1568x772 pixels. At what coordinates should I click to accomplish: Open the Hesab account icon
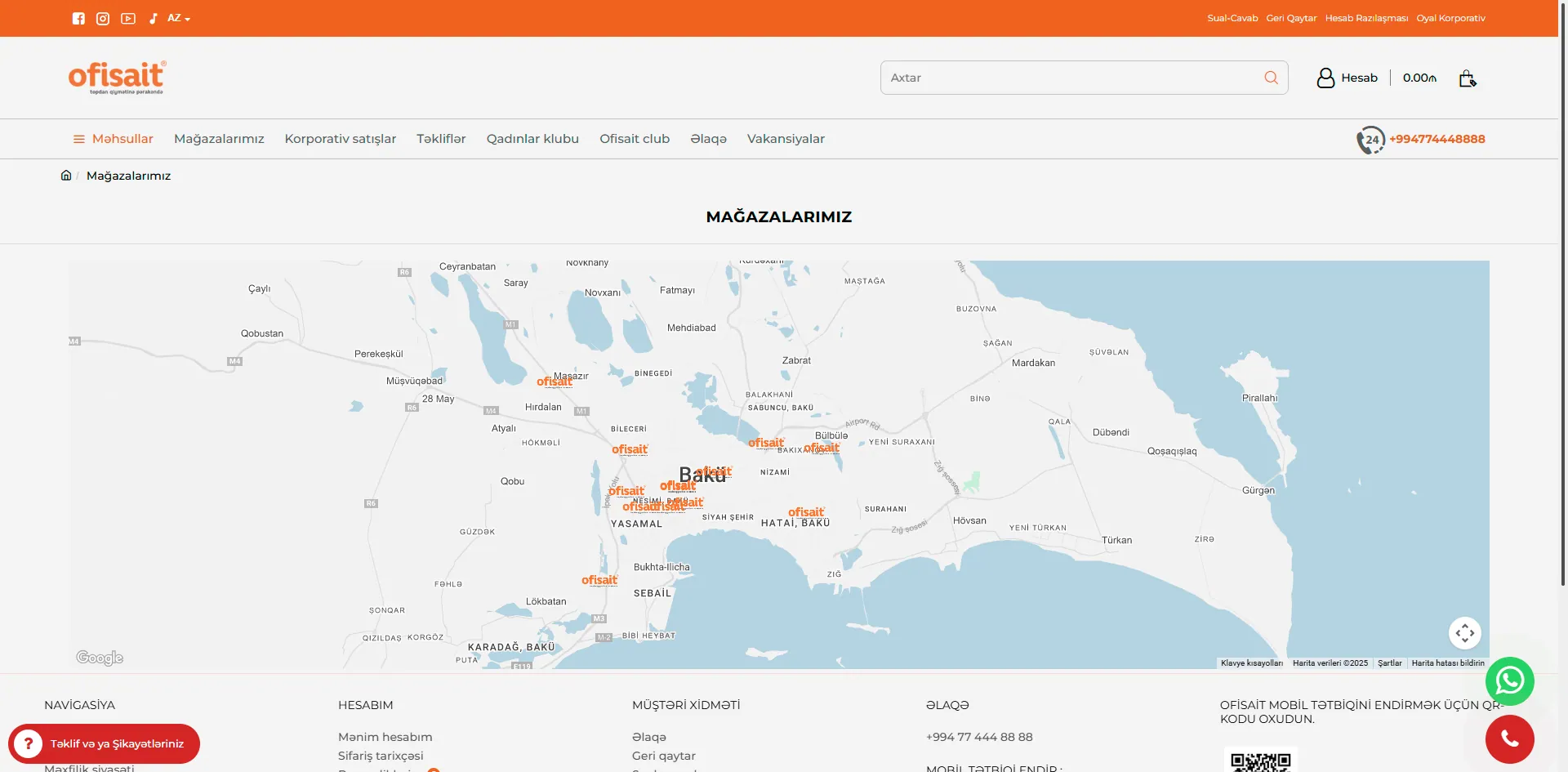(1325, 78)
